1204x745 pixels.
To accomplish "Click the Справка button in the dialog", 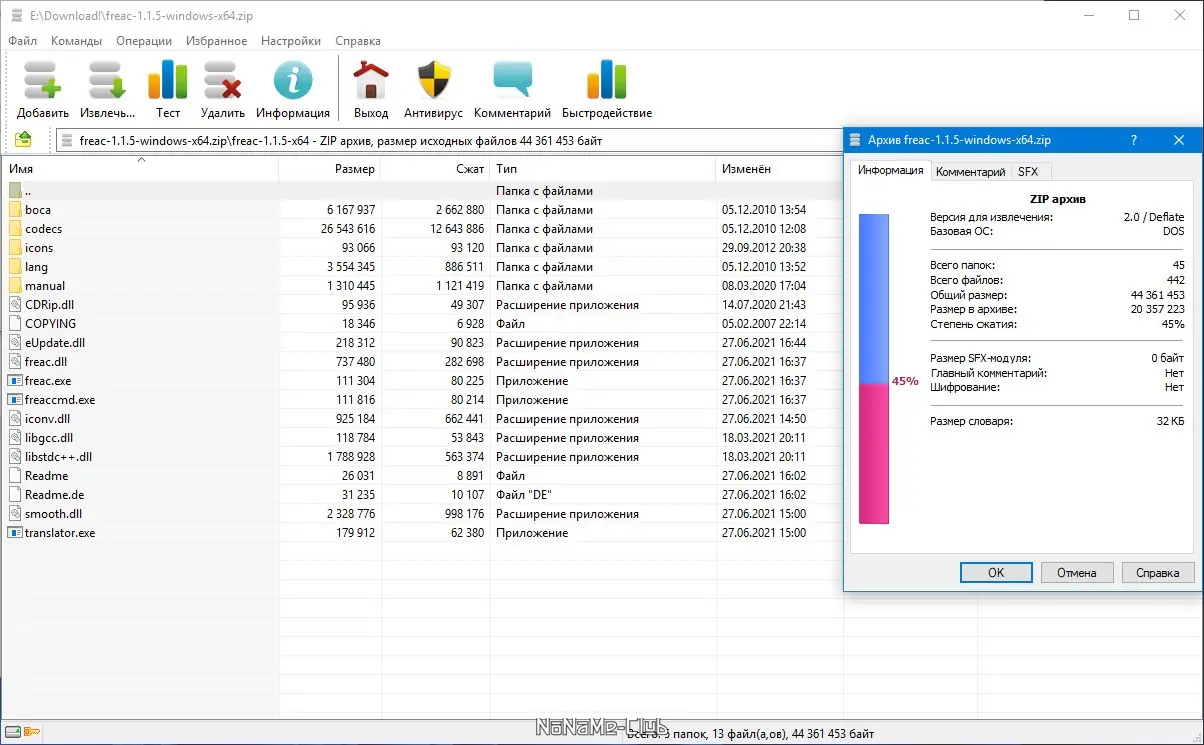I will pos(1158,573).
